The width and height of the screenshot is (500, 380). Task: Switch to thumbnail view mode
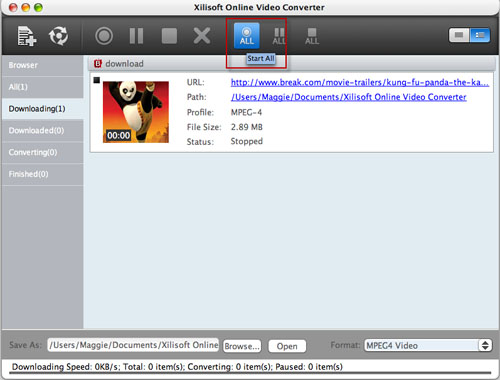459,35
